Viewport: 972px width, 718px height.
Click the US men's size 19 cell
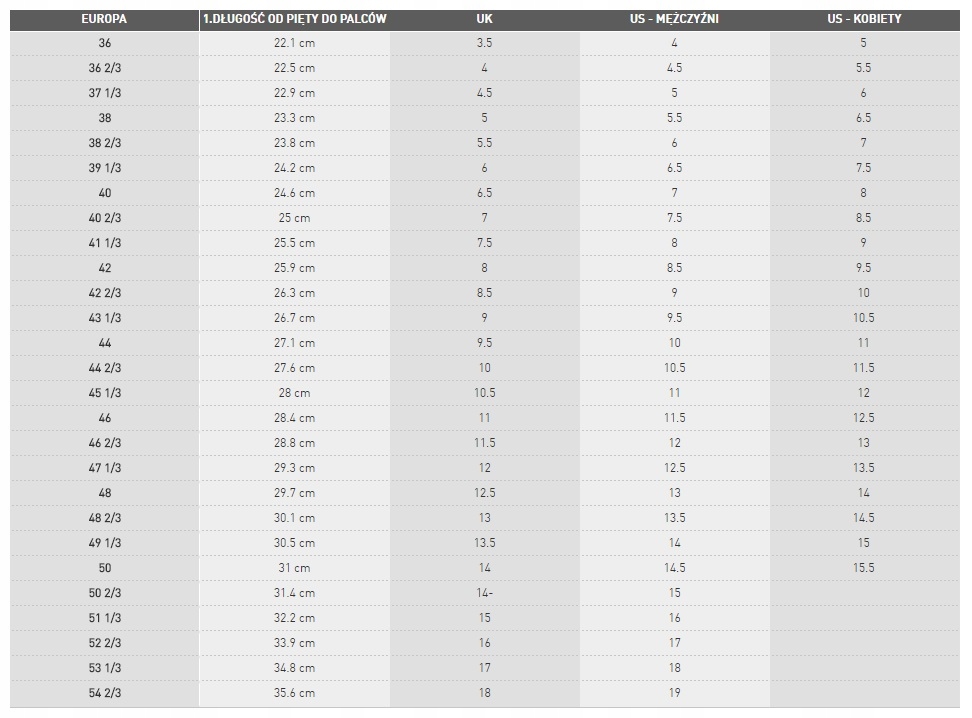tap(674, 693)
